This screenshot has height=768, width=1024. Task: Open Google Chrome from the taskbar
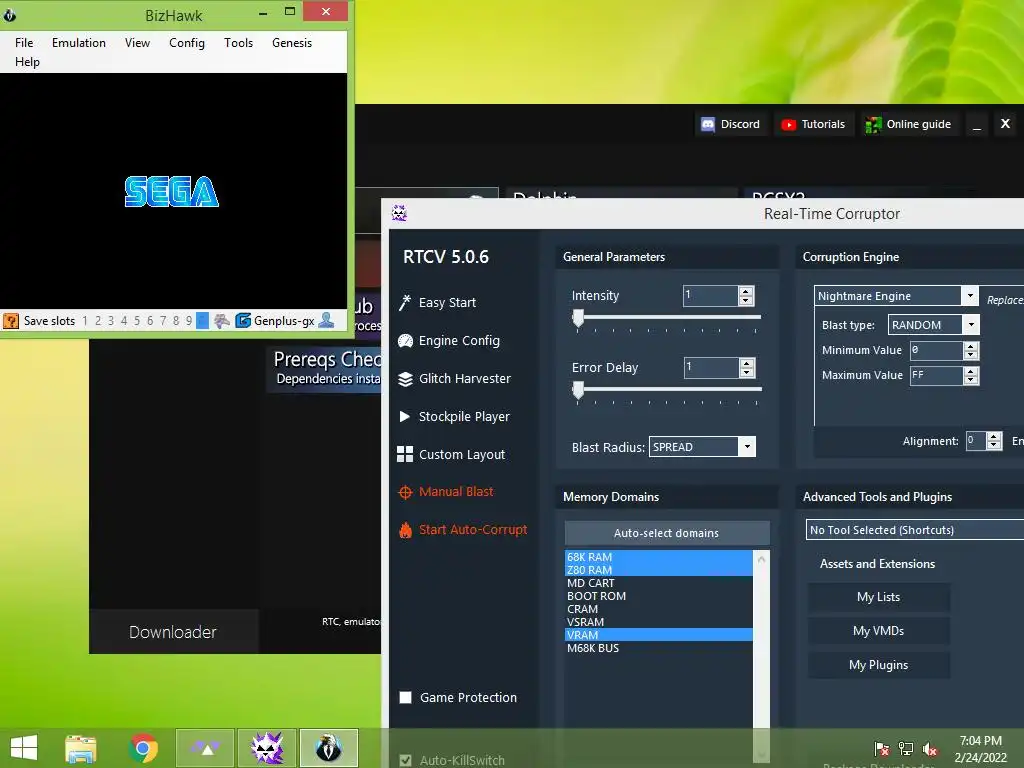click(x=143, y=748)
